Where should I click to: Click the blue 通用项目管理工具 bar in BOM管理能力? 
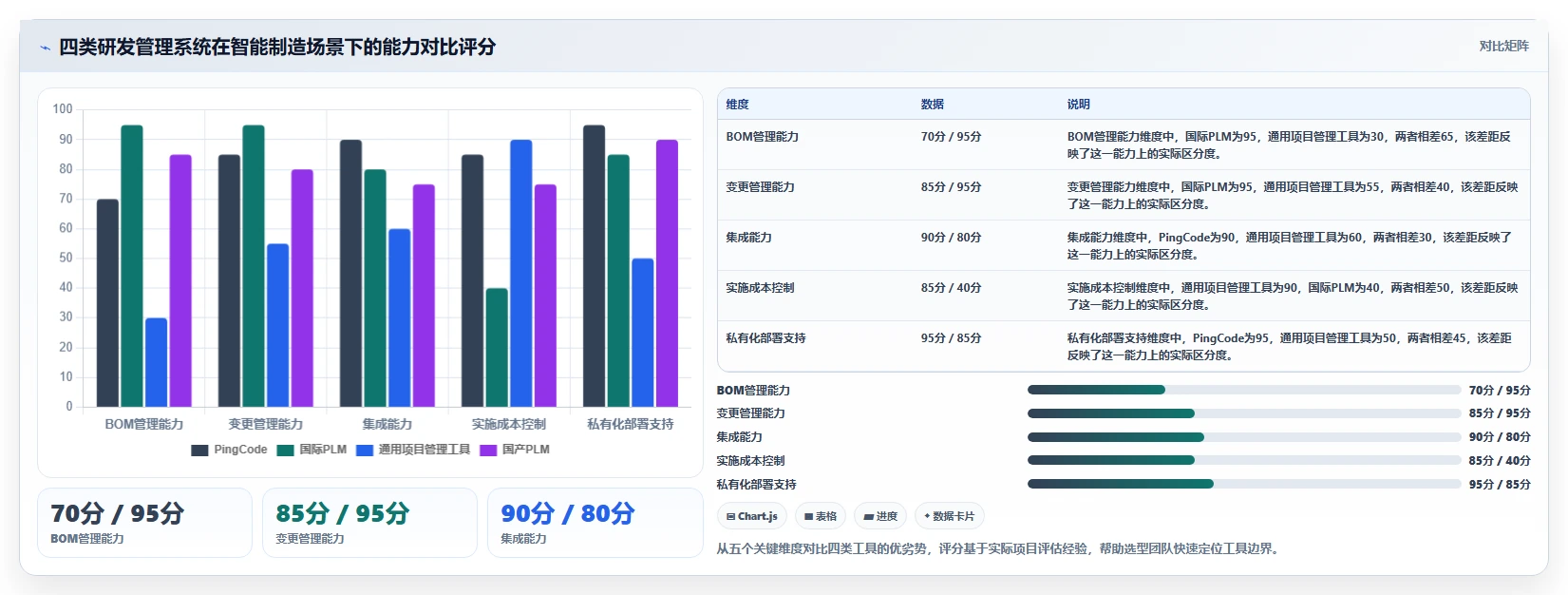(x=156, y=362)
